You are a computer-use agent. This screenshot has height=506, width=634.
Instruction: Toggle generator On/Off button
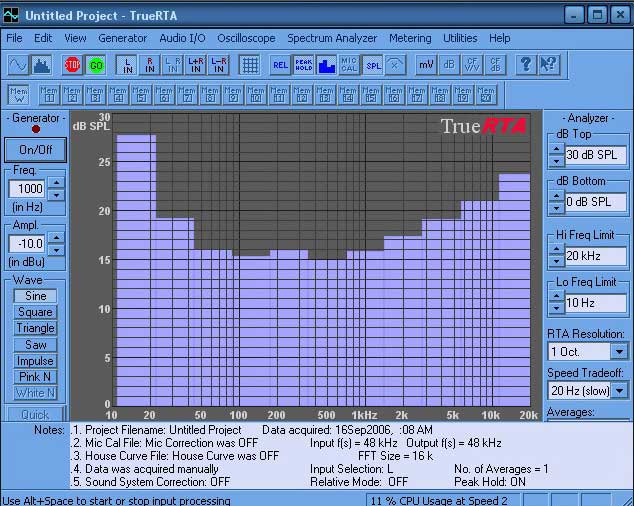pos(36,150)
